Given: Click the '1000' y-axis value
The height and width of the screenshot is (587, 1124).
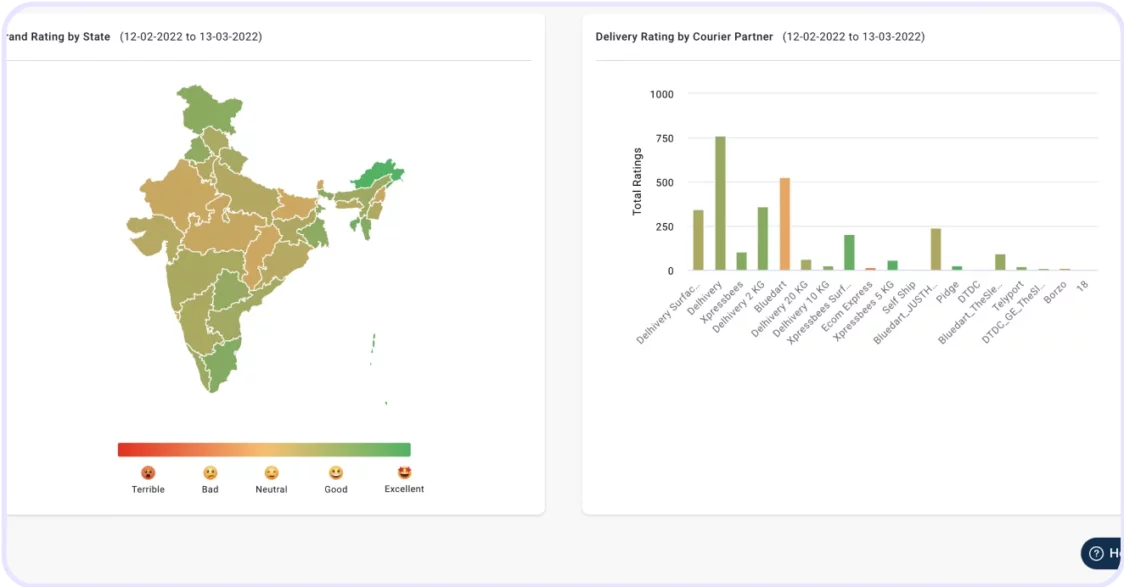Looking at the screenshot, I should click(x=662, y=94).
